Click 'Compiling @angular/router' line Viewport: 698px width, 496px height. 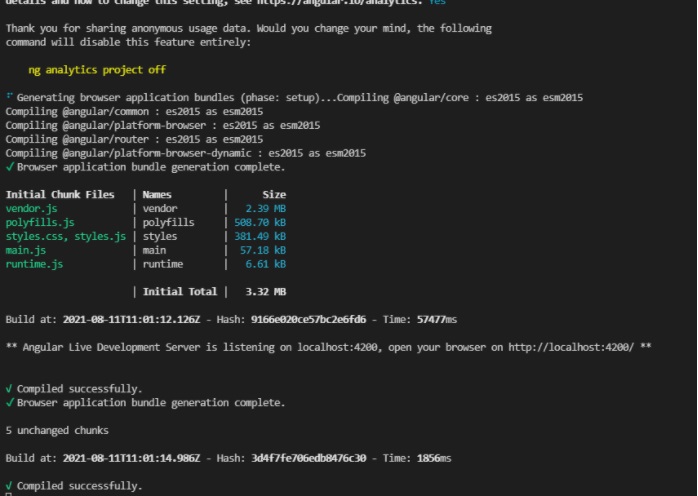click(134, 139)
